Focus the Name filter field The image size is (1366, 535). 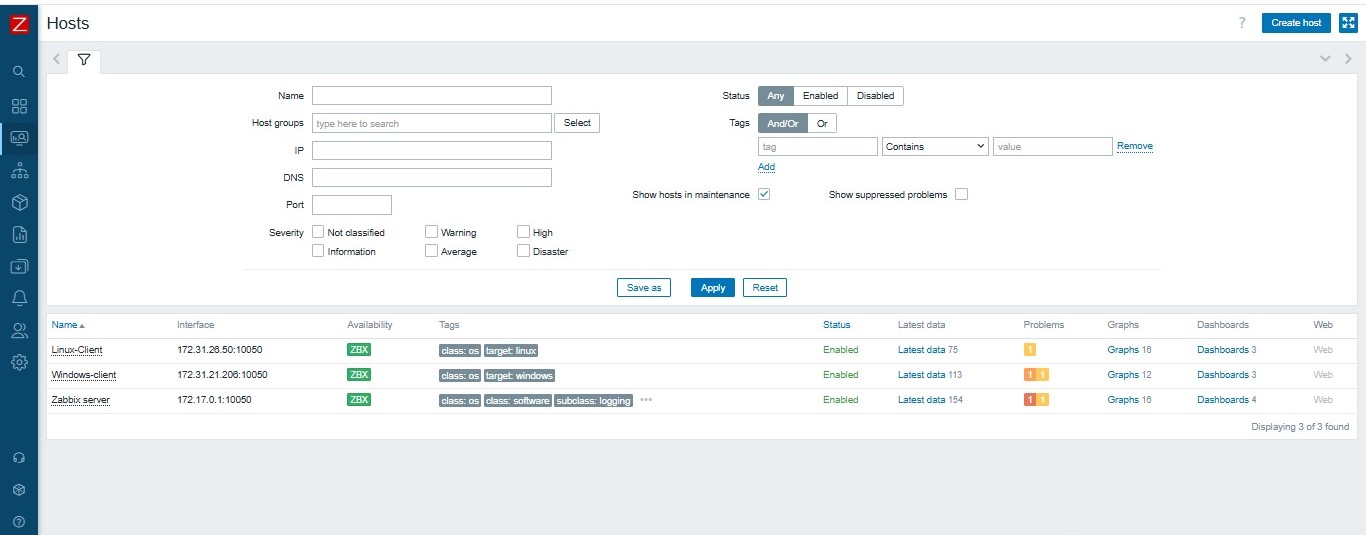432,96
